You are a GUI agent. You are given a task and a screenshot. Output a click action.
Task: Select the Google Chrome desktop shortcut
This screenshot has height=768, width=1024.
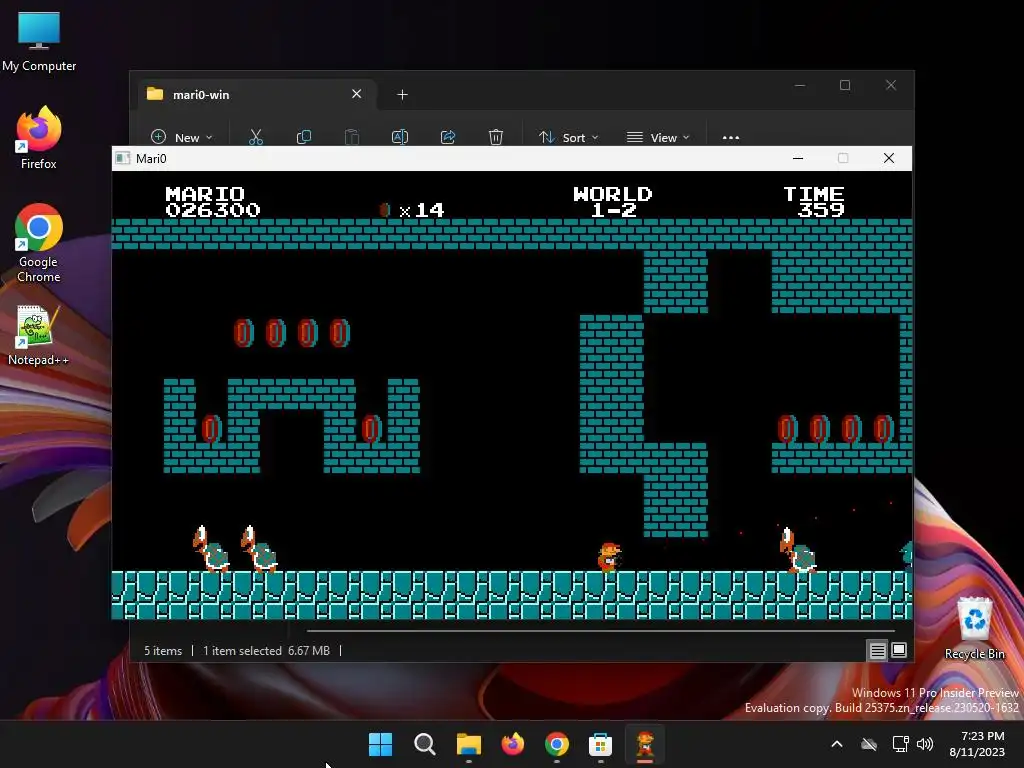tap(39, 244)
